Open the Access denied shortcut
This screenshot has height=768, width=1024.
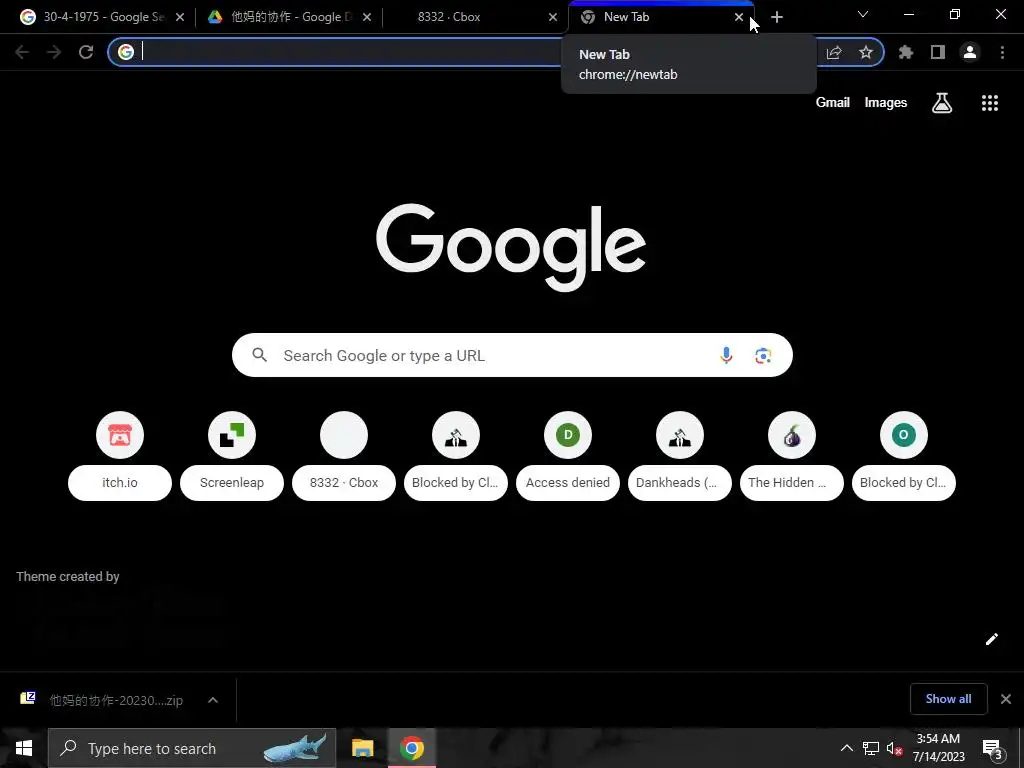tap(568, 456)
